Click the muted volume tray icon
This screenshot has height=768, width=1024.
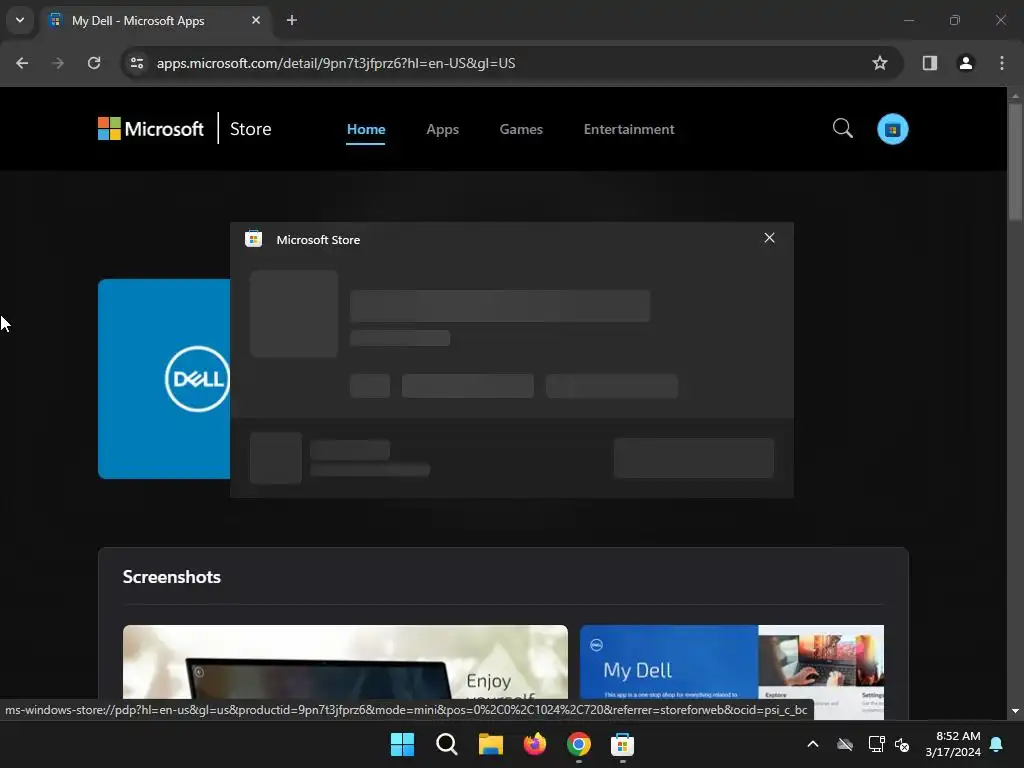[902, 744]
